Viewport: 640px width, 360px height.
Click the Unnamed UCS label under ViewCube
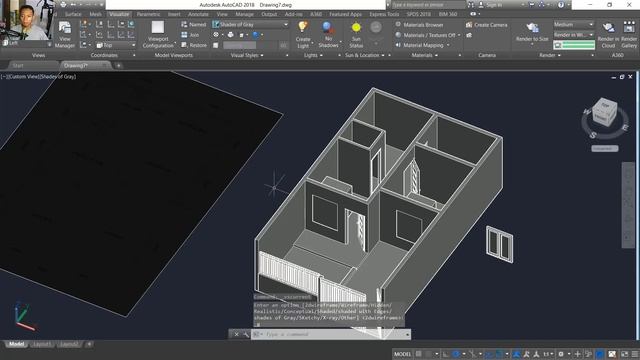[x=604, y=149]
